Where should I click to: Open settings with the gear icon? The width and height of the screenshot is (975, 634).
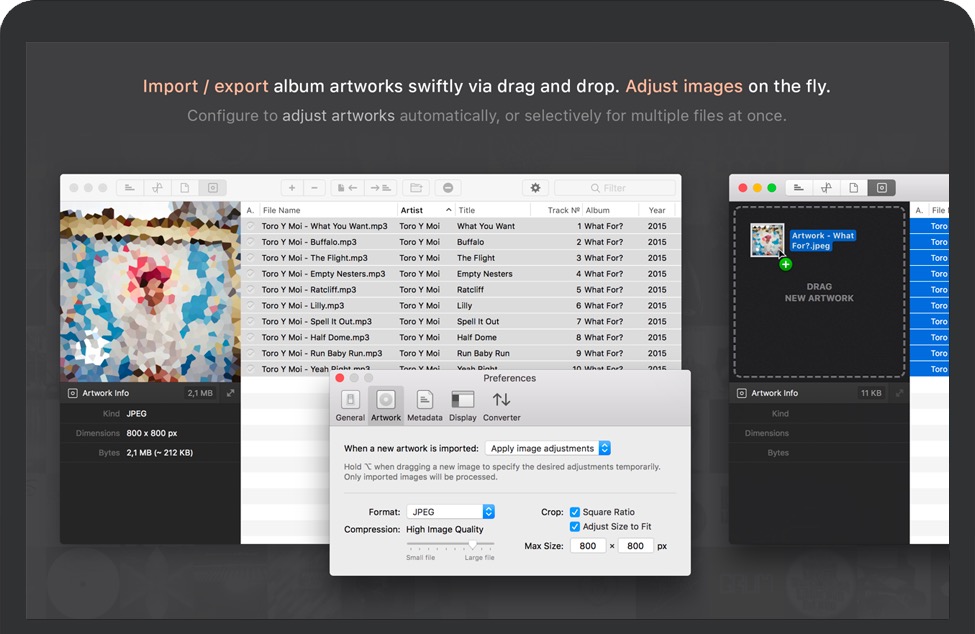[x=536, y=188]
